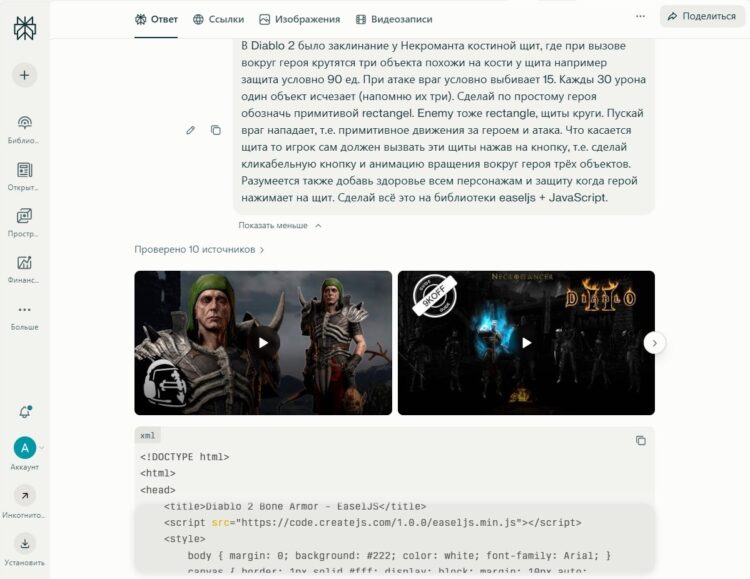This screenshot has height=579, width=750.
Task: Click the Установить download button
Action: [x=24, y=544]
